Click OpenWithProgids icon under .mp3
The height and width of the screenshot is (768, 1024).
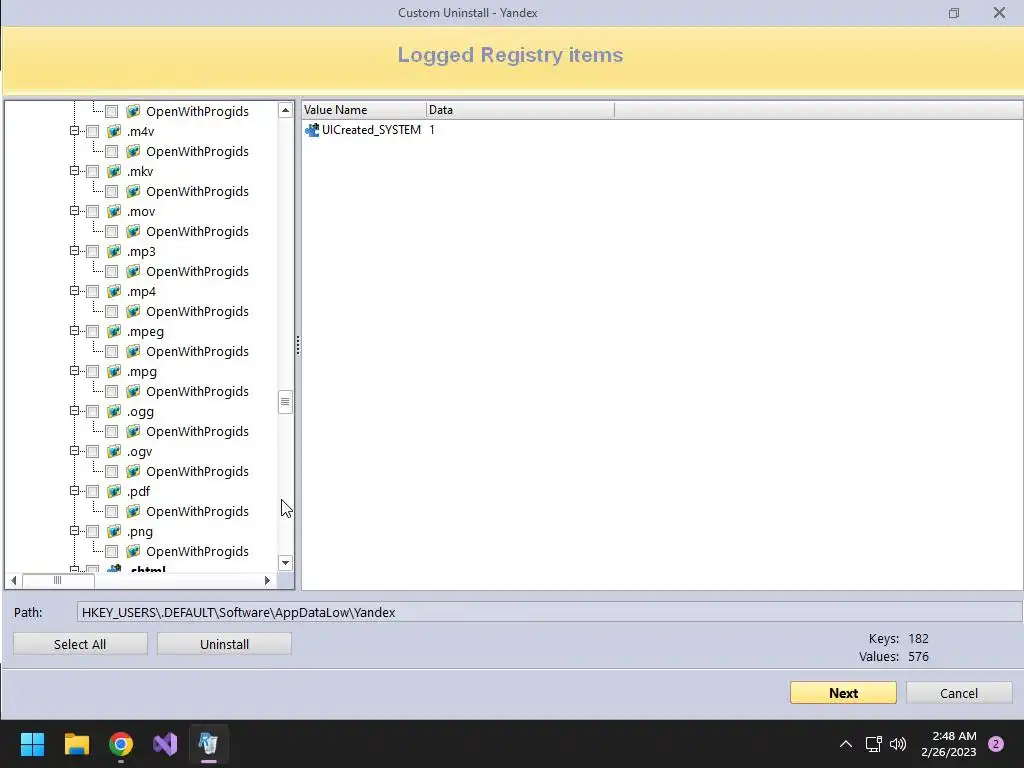[133, 271]
